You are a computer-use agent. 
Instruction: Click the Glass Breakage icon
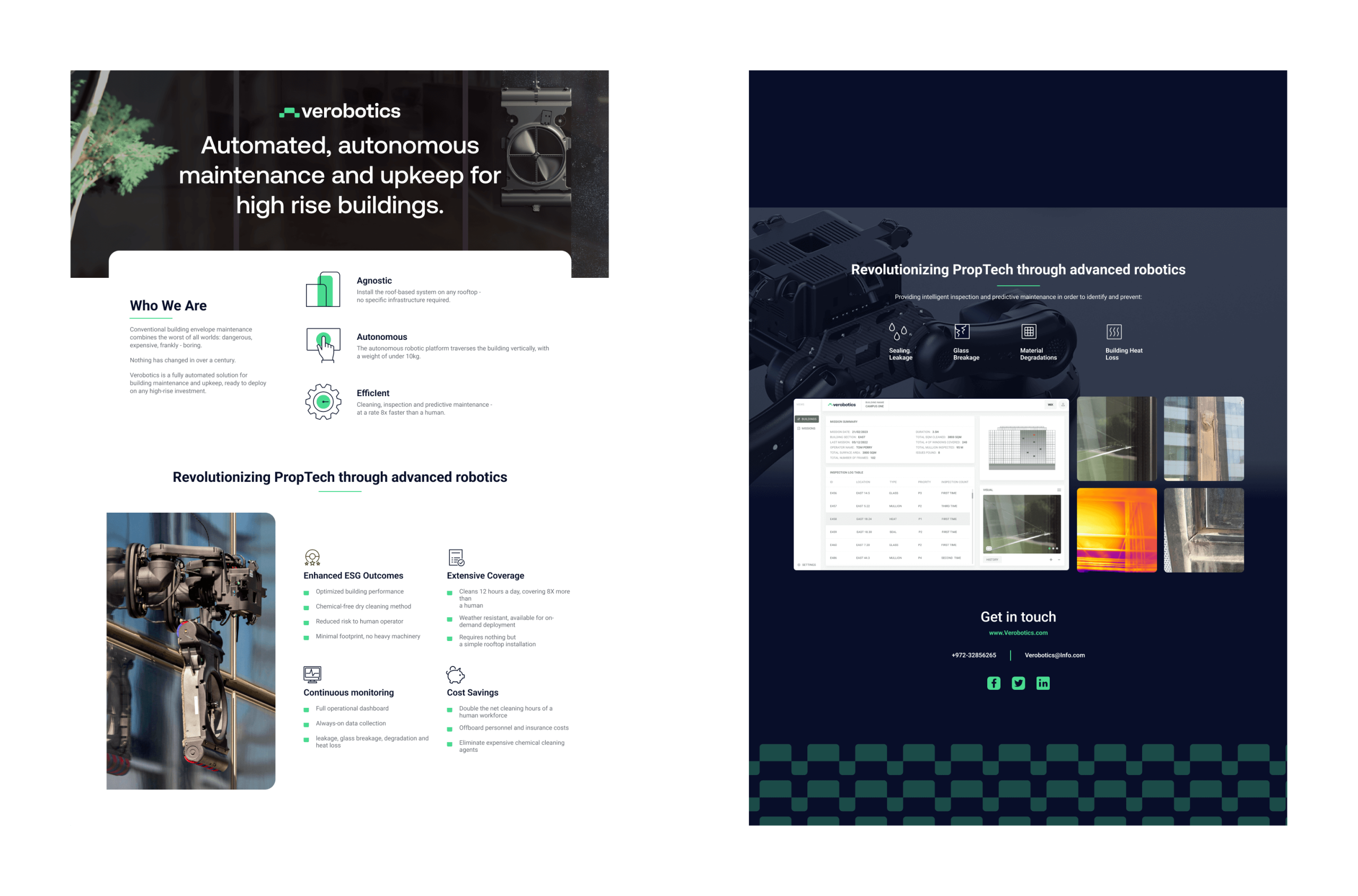[x=962, y=331]
